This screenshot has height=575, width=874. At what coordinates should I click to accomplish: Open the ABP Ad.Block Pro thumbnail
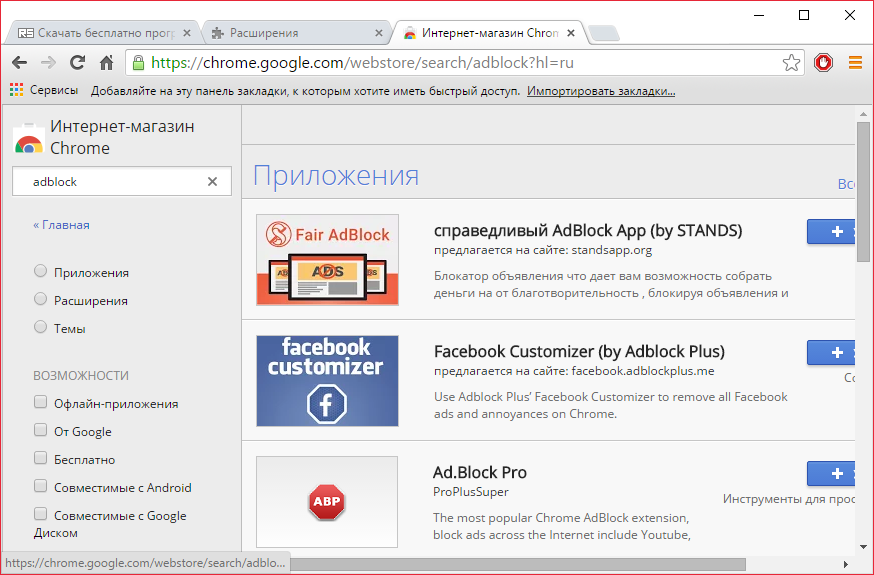(327, 501)
